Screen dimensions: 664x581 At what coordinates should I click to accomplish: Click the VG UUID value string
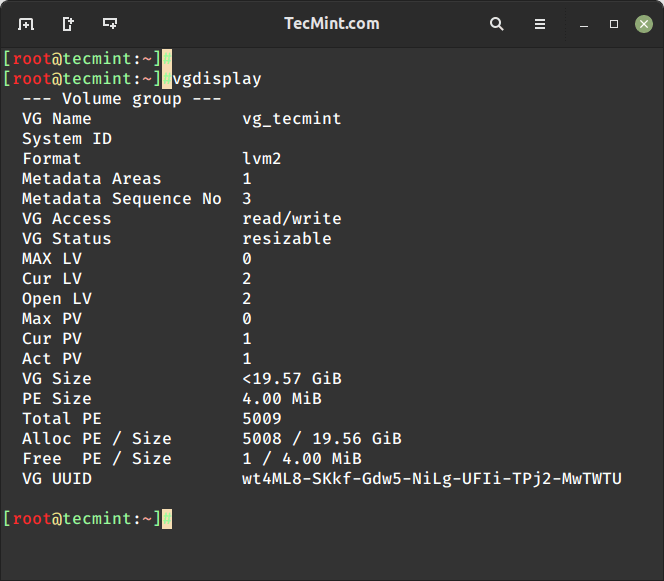[x=431, y=478]
